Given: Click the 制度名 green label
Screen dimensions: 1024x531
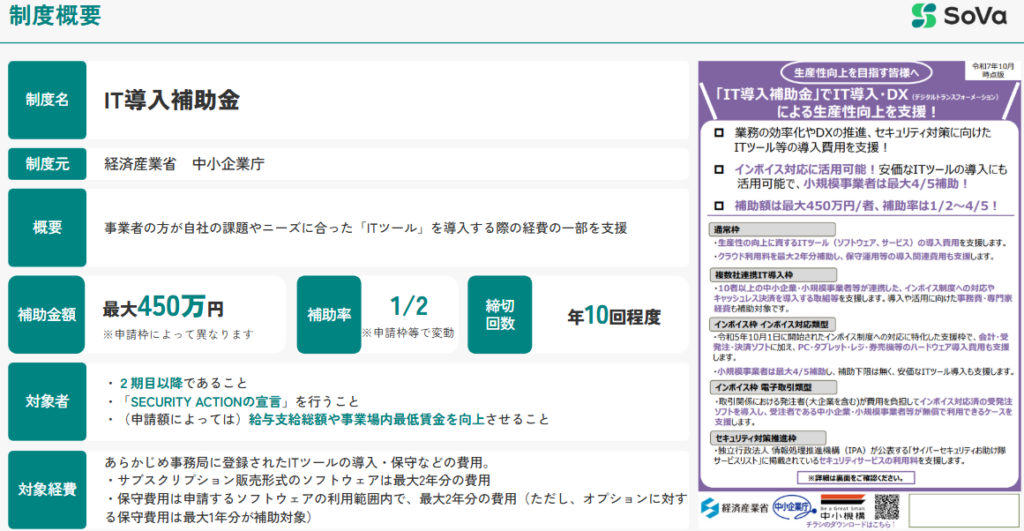Looking at the screenshot, I should click(x=47, y=101).
